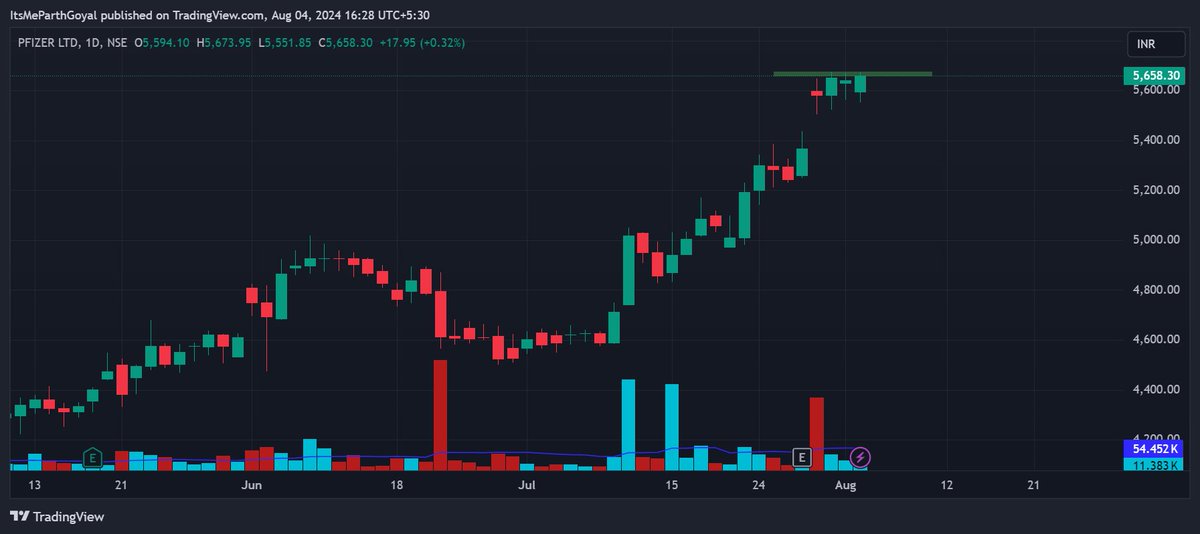Screen dimensions: 1200x534
Task: Click the tall cyan volume bar above 15
Action: click(x=672, y=427)
